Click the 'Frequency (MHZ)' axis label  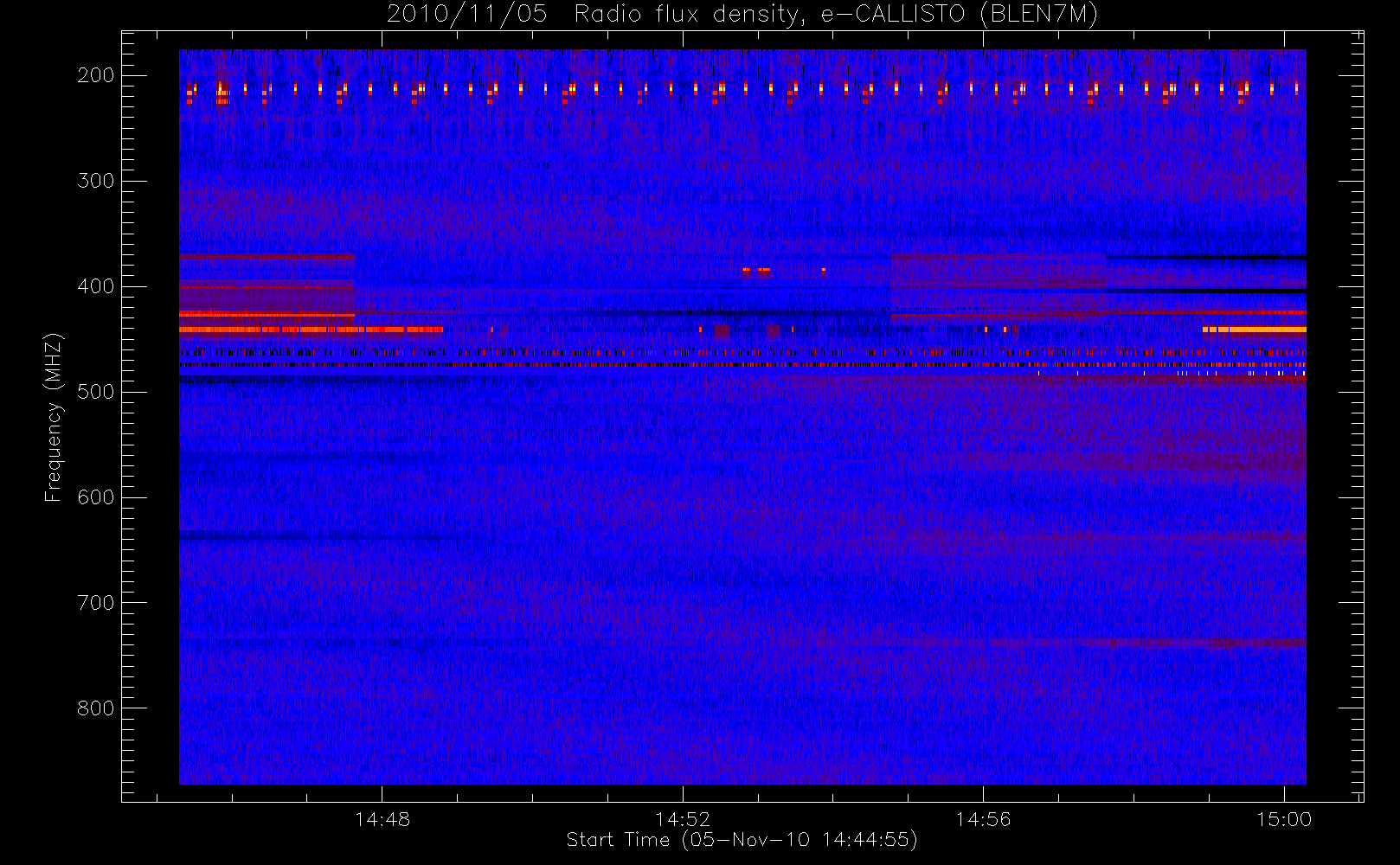[54, 417]
